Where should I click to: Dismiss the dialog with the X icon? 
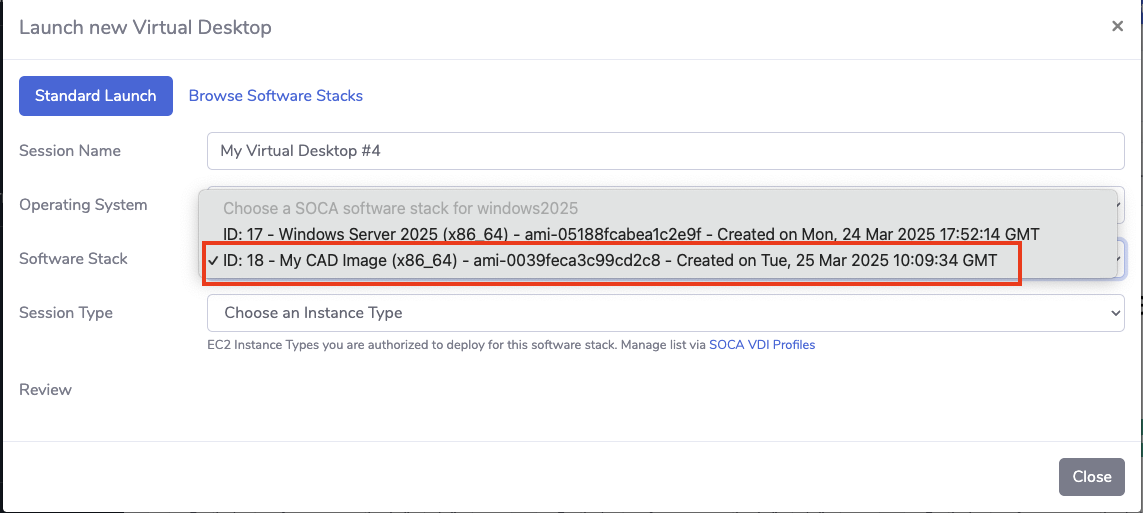tap(1117, 27)
